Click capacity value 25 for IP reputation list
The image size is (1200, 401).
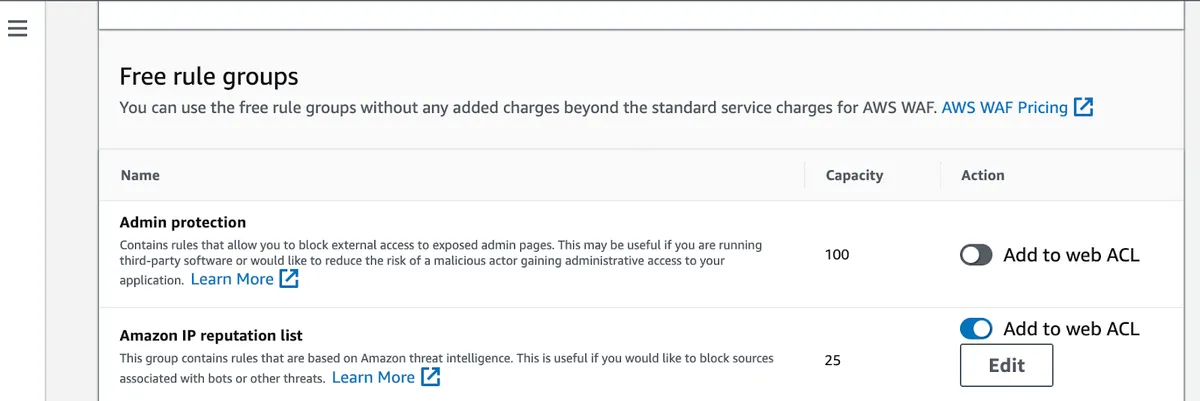(833, 360)
